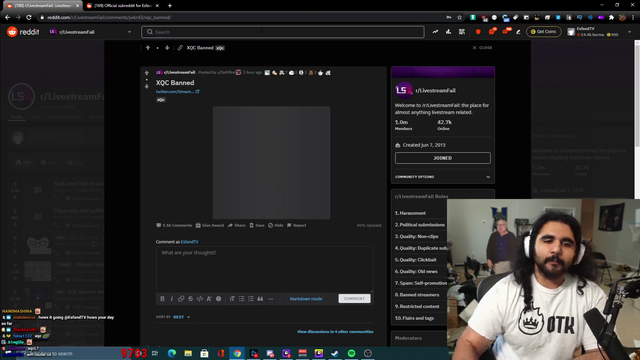Expand Community Options in the sidebar
Viewport: 640px width, 360px height.
[x=442, y=177]
